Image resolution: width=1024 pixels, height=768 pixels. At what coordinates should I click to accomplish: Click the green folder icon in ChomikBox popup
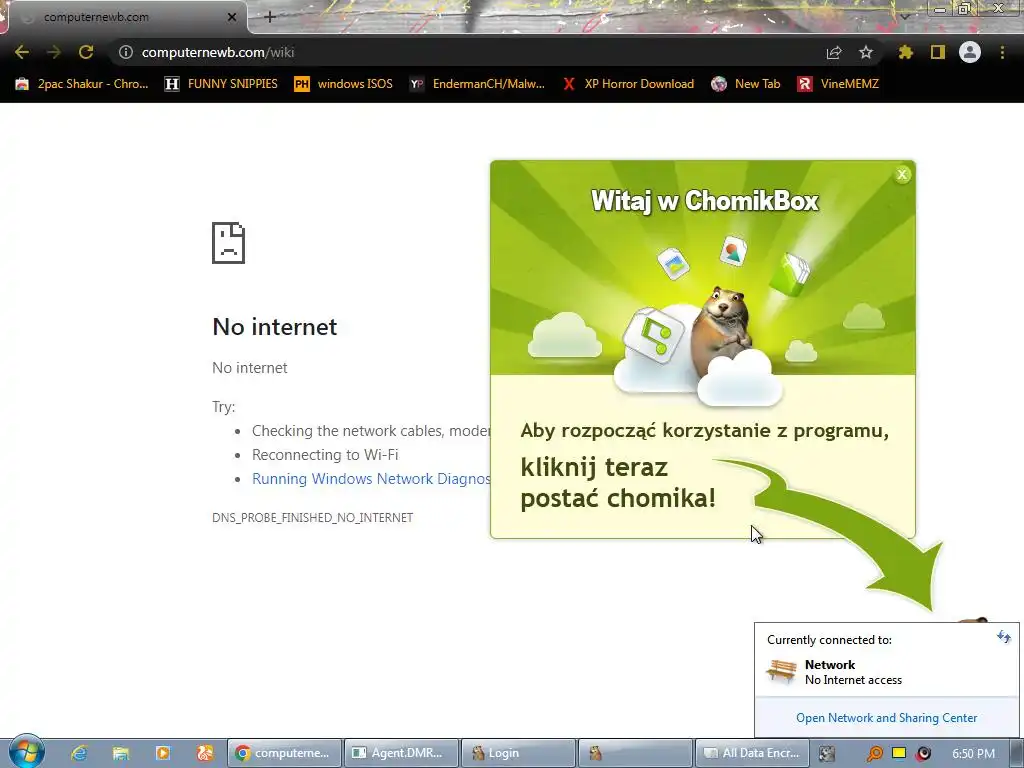click(789, 273)
